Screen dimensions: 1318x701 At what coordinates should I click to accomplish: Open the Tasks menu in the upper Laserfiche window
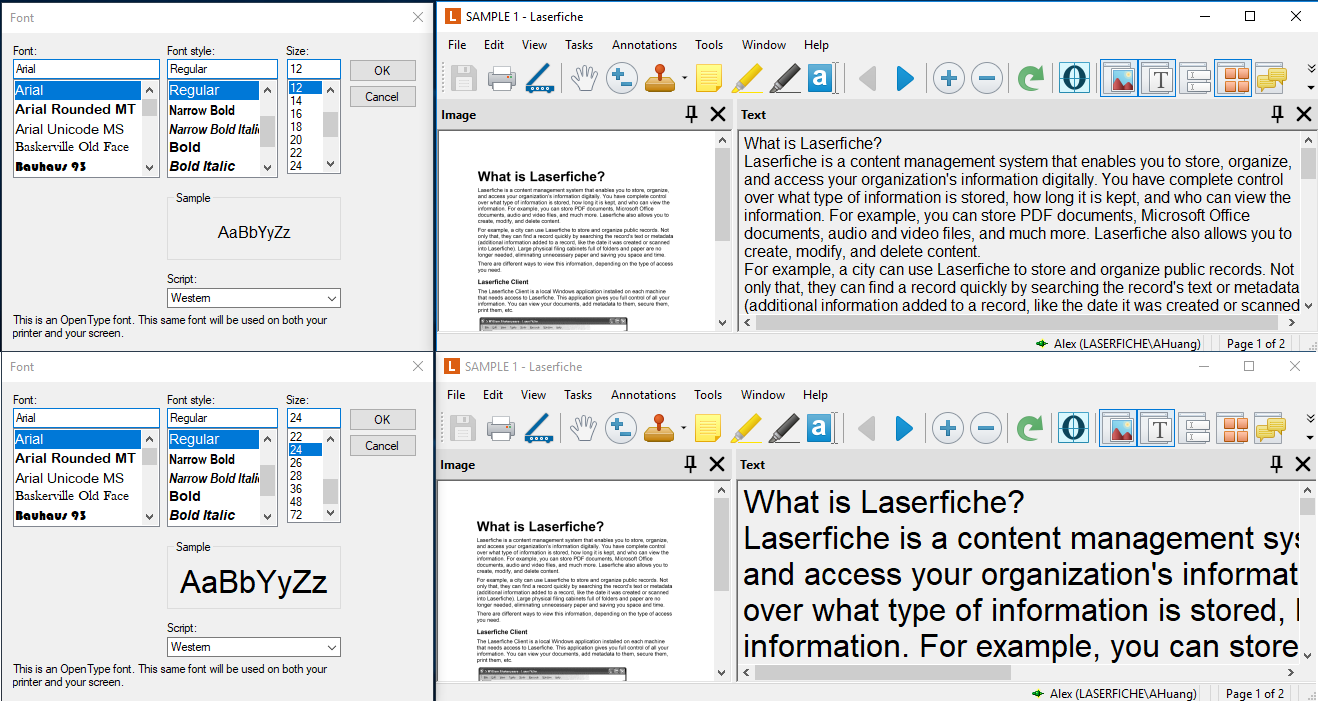579,45
